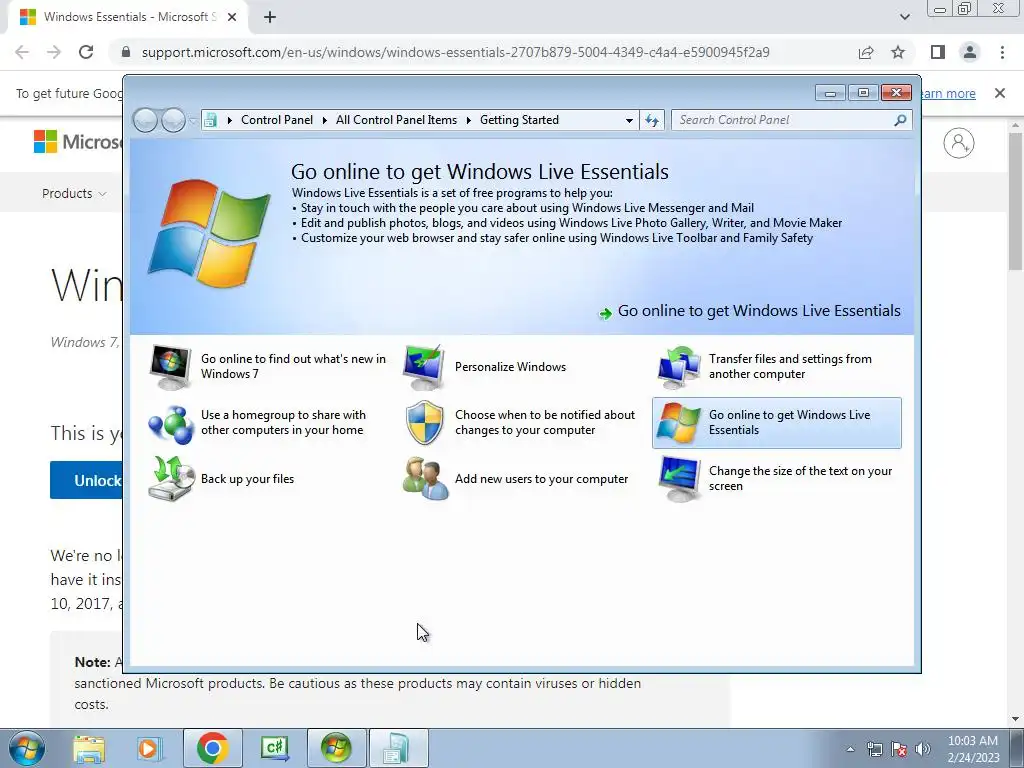Open the Chrome three-dot menu

(1002, 52)
